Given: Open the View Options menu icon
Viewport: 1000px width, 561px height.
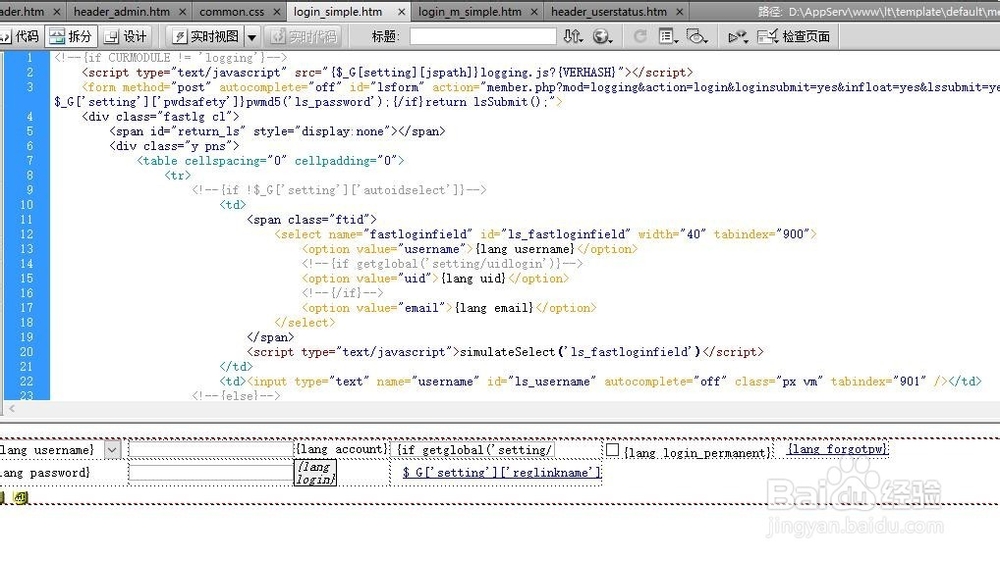Looking at the screenshot, I should click(x=668, y=36).
